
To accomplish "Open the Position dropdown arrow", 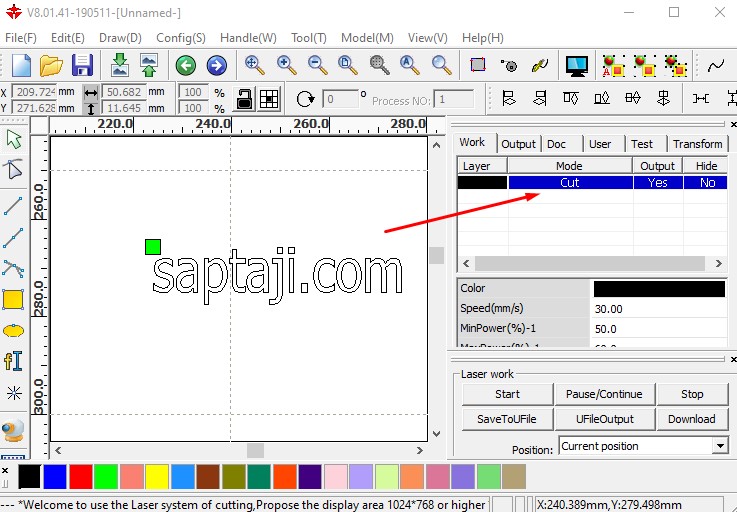I will tap(720, 445).
